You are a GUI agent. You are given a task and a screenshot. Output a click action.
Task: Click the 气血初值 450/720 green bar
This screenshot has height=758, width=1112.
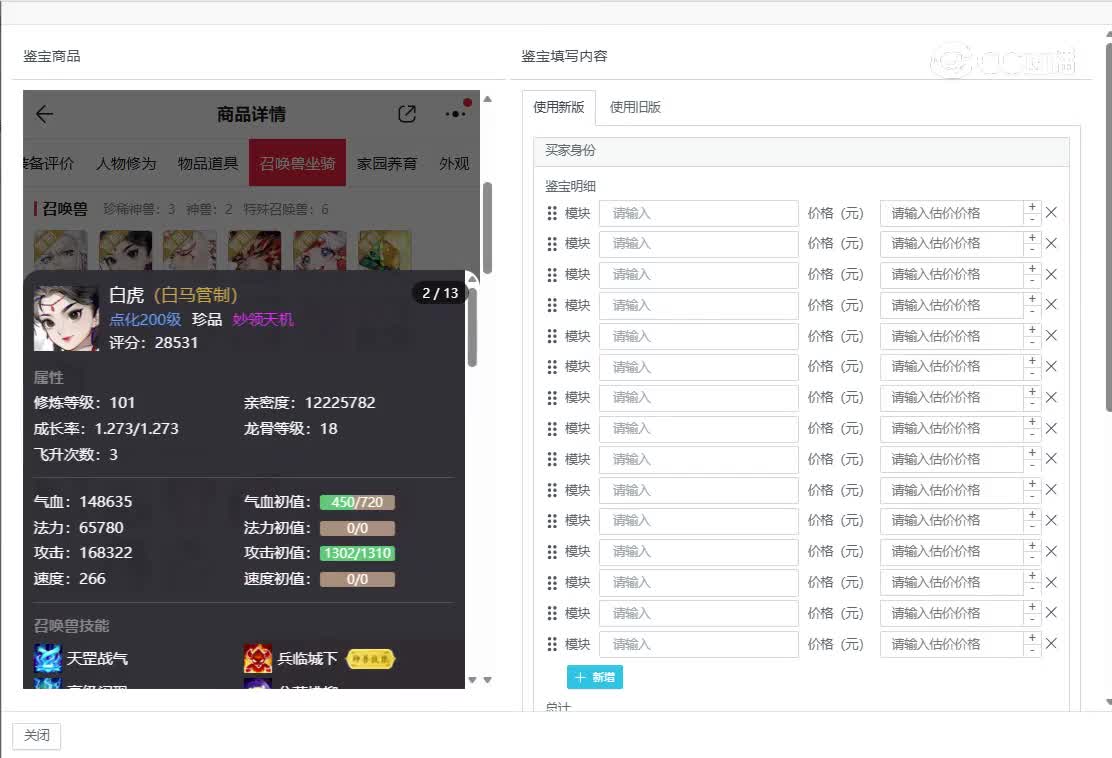coord(357,502)
